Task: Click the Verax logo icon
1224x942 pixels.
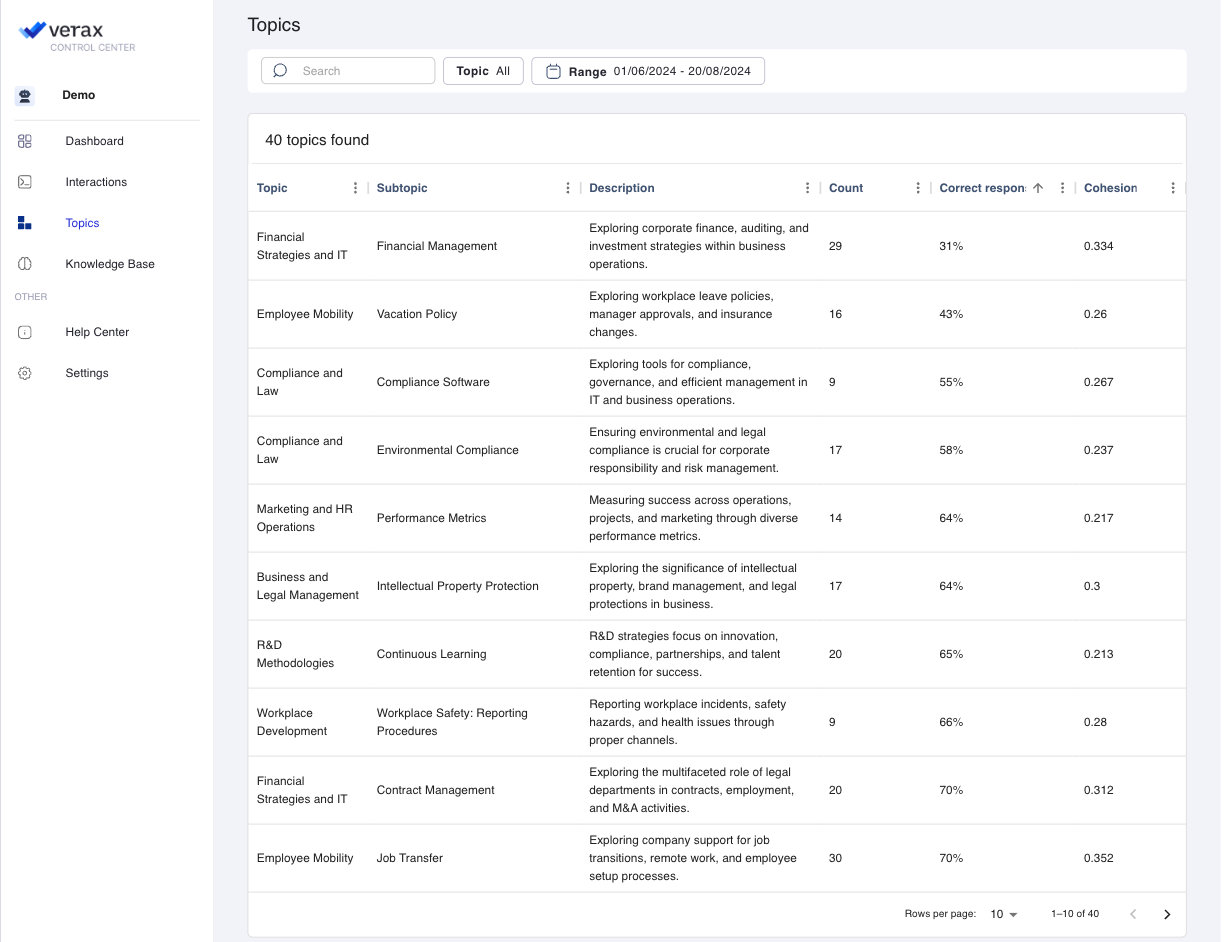Action: (x=32, y=31)
